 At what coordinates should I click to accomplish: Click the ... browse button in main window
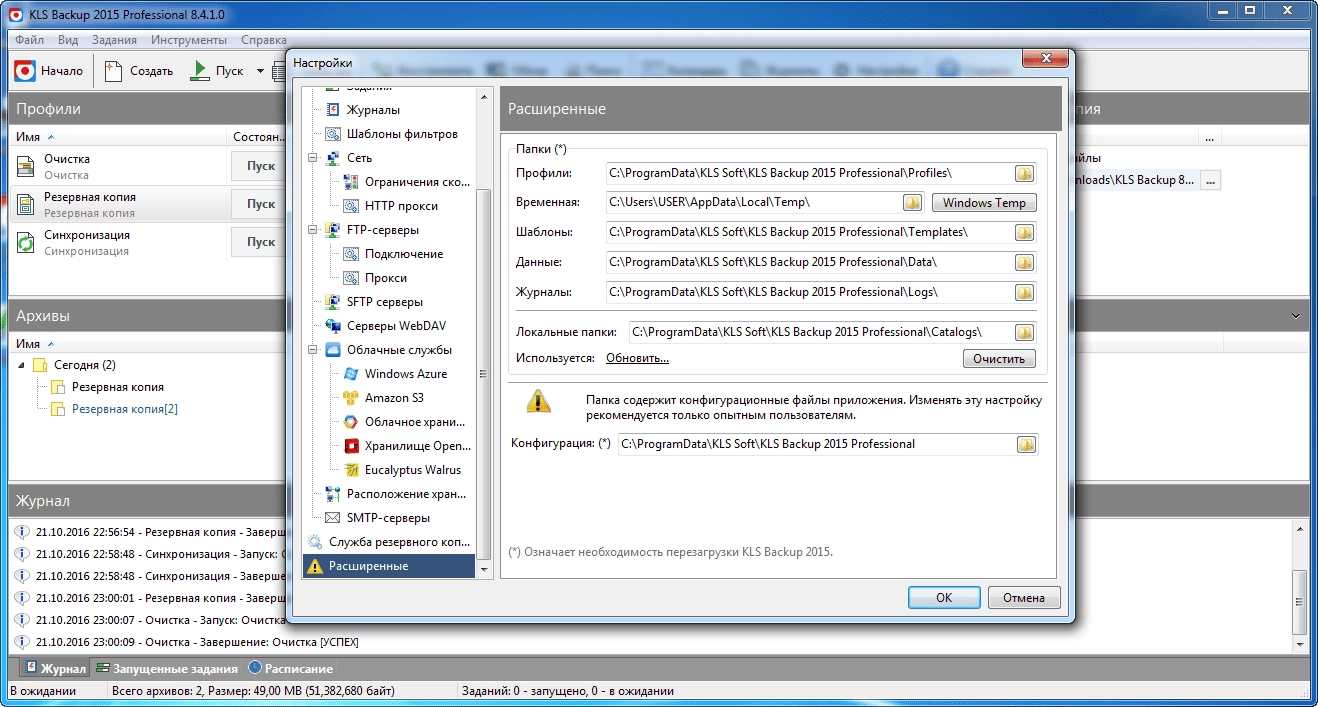click(x=1211, y=181)
